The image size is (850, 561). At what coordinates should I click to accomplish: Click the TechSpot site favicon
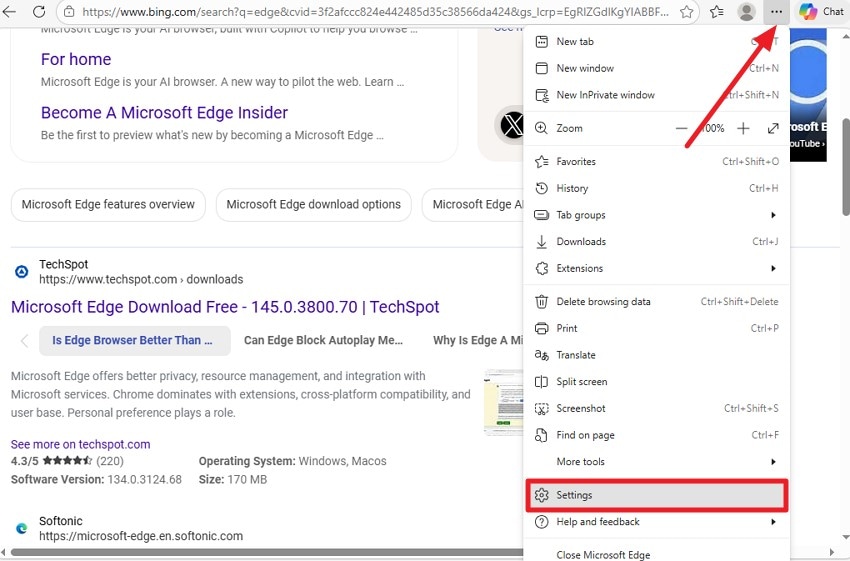point(22,272)
